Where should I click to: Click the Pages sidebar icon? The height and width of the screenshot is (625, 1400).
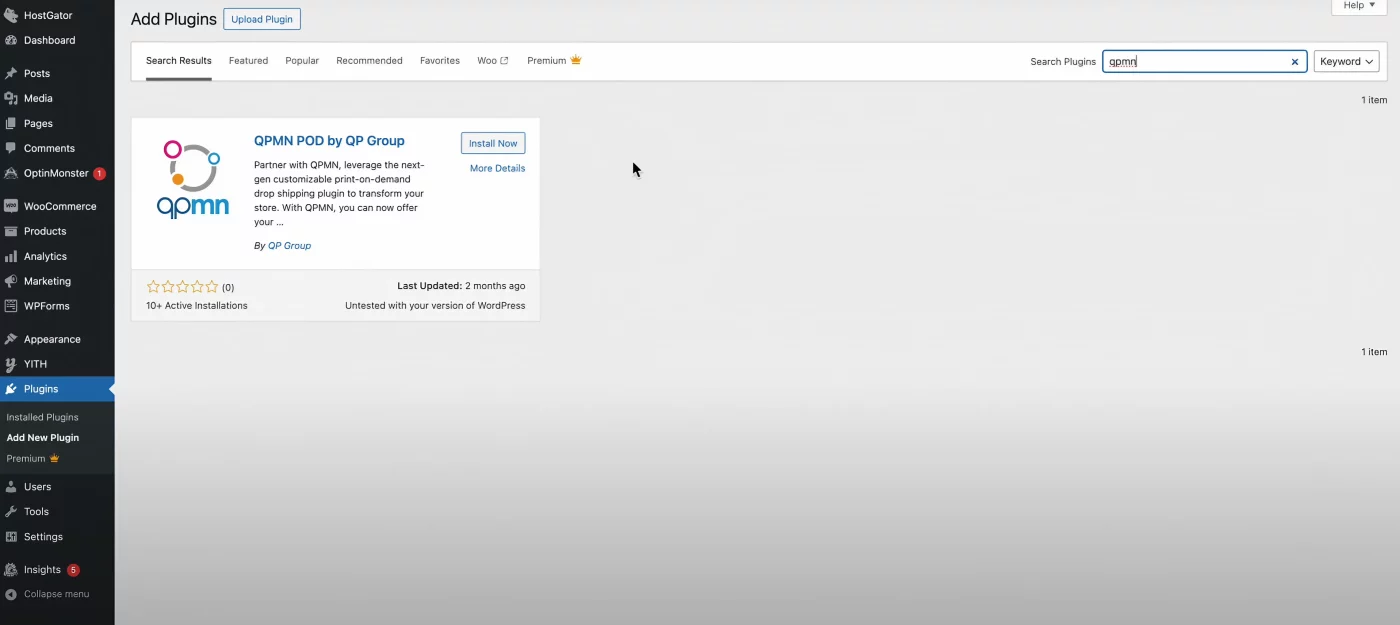(11, 123)
